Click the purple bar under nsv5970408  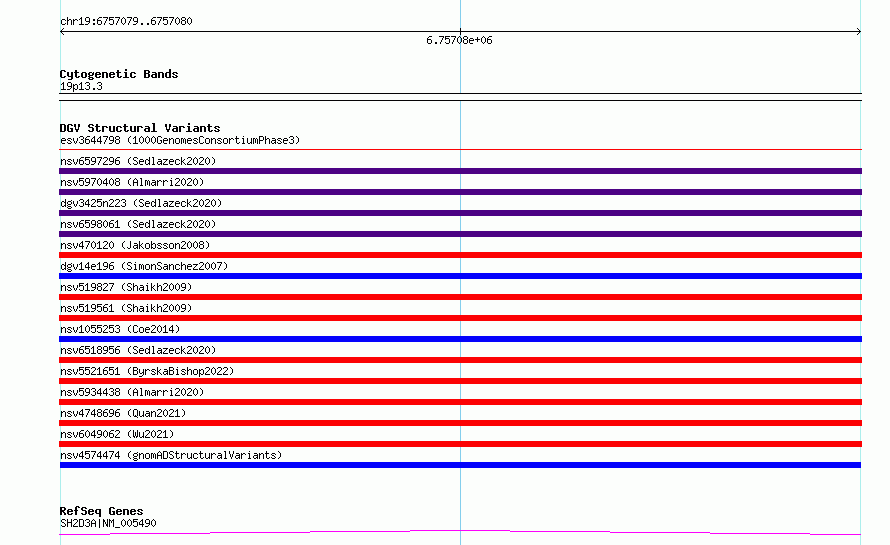[460, 192]
